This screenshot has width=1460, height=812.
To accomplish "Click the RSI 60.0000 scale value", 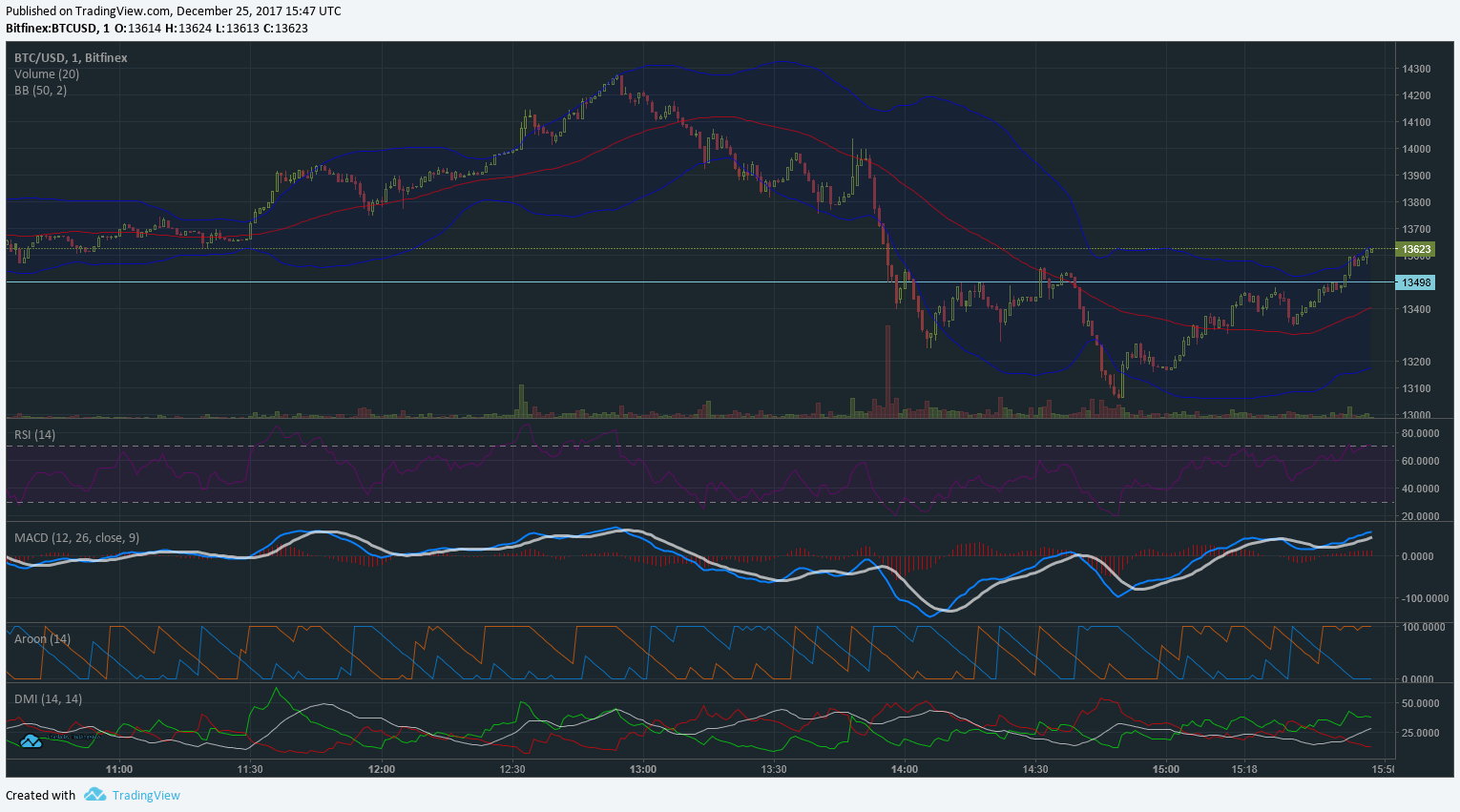I will coord(1420,461).
